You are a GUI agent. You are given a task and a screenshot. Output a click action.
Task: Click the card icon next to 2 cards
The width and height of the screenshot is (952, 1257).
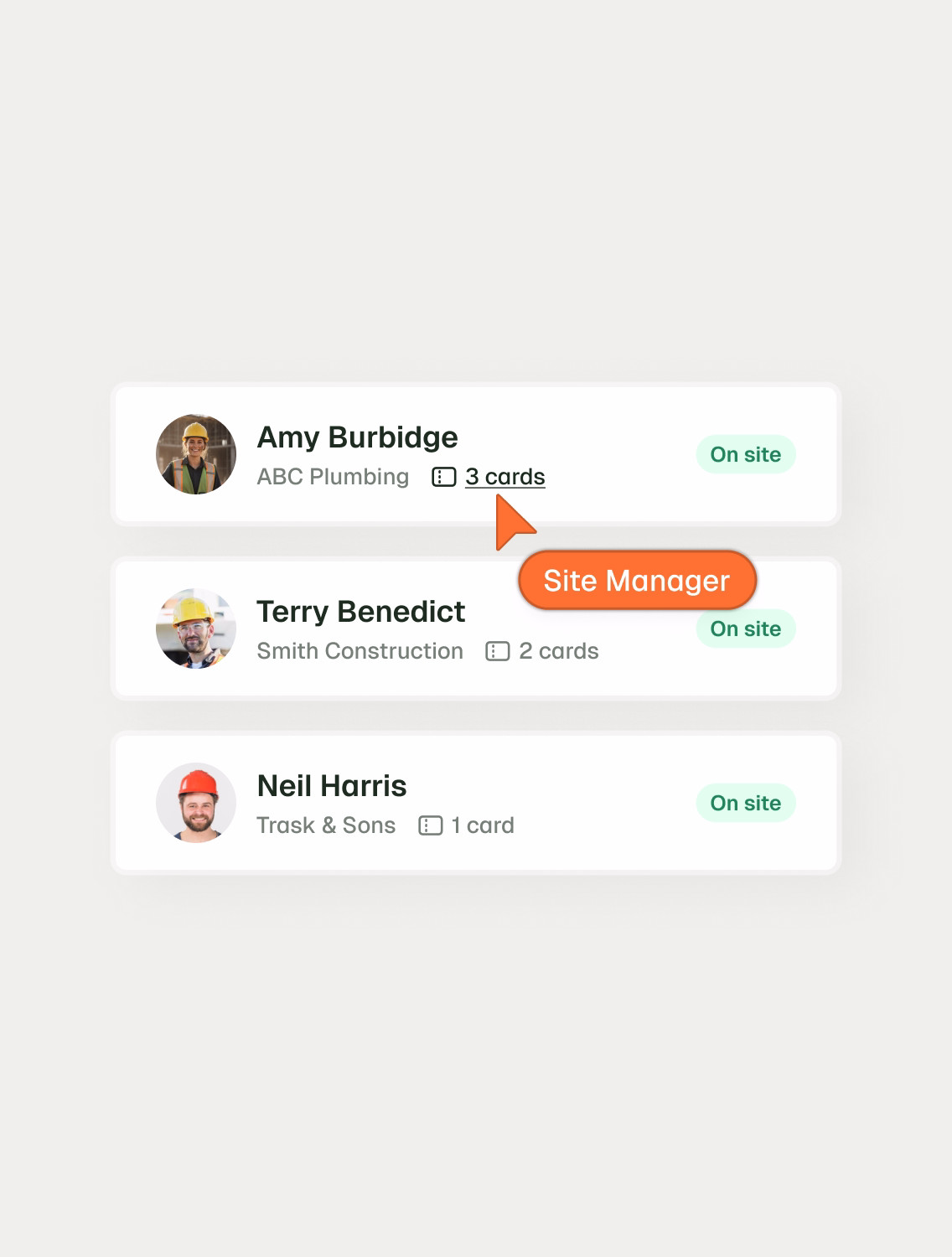click(x=498, y=651)
